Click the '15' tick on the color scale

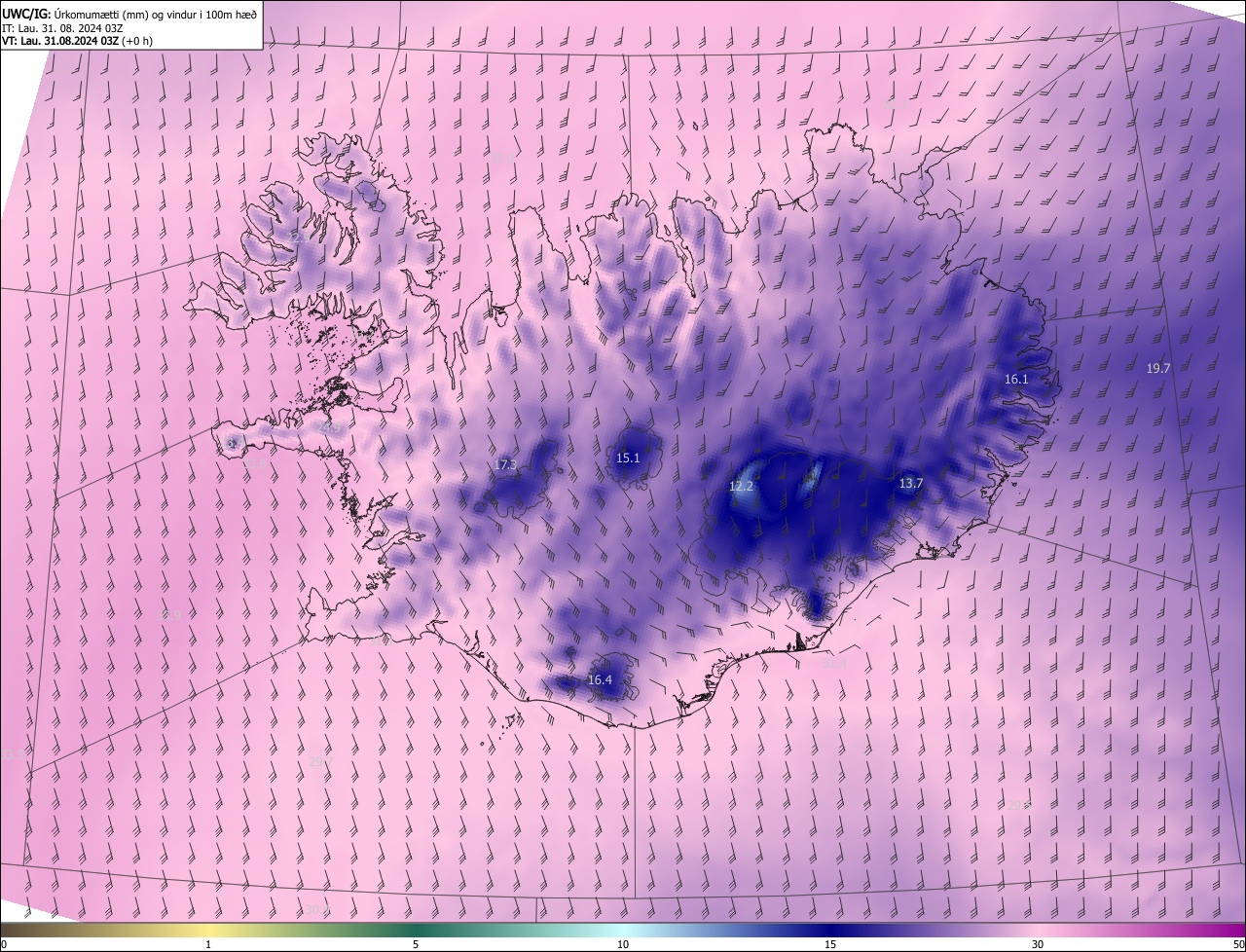pyautogui.click(x=830, y=944)
